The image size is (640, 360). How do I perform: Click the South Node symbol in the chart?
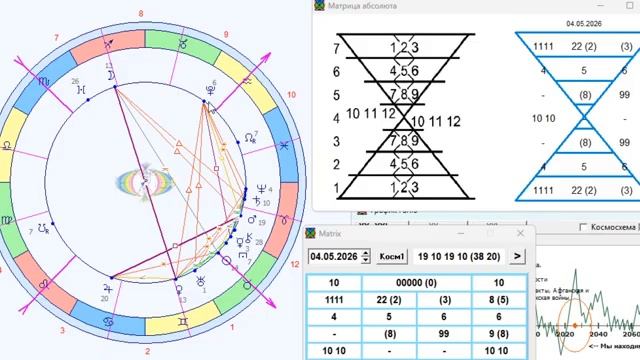(x=43, y=229)
